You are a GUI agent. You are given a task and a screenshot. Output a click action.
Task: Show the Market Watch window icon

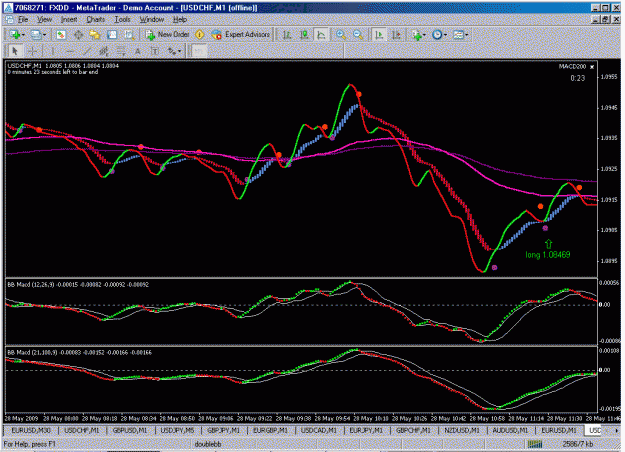[61, 35]
